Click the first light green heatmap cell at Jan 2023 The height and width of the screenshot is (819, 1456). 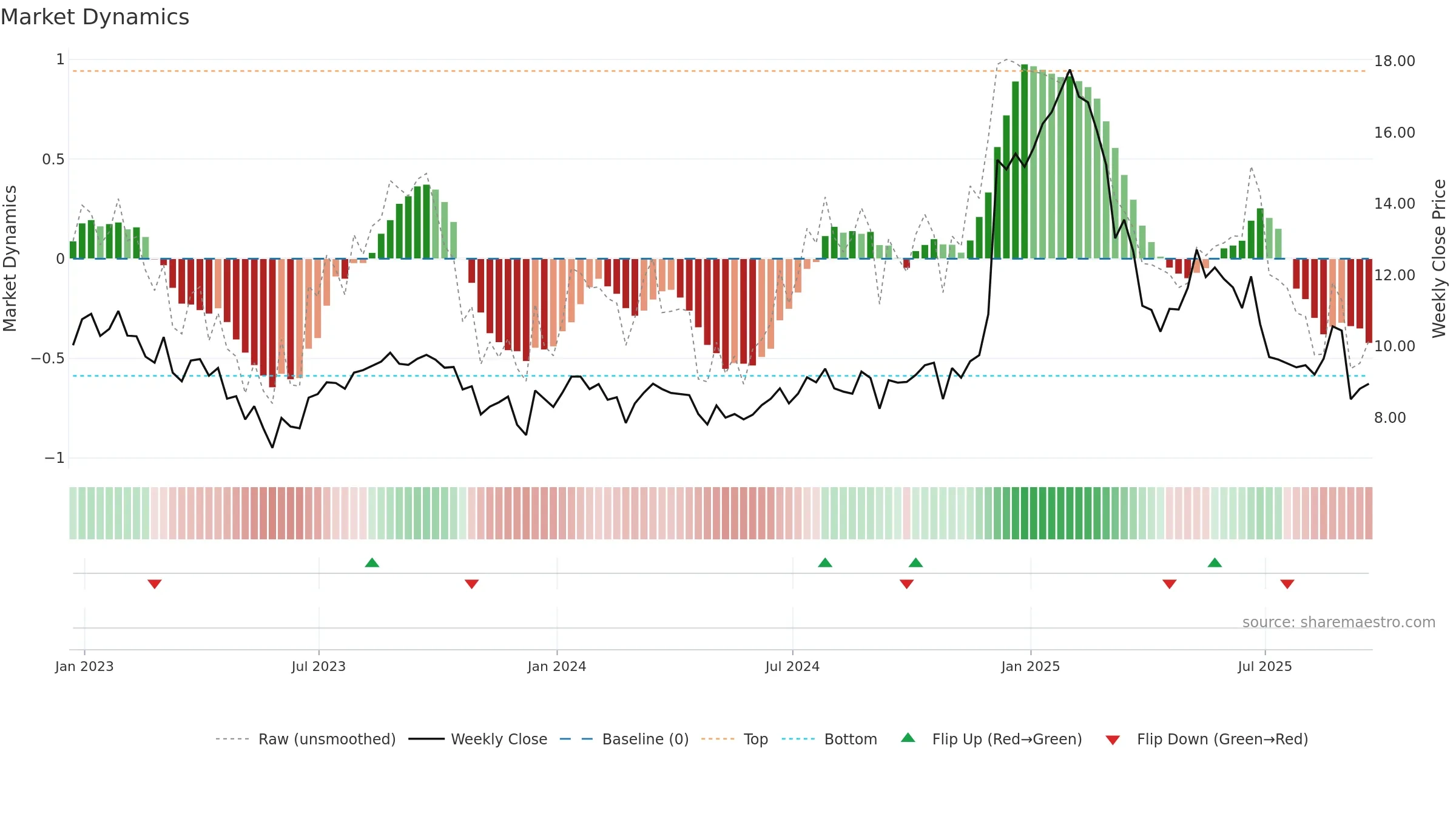[x=73, y=513]
